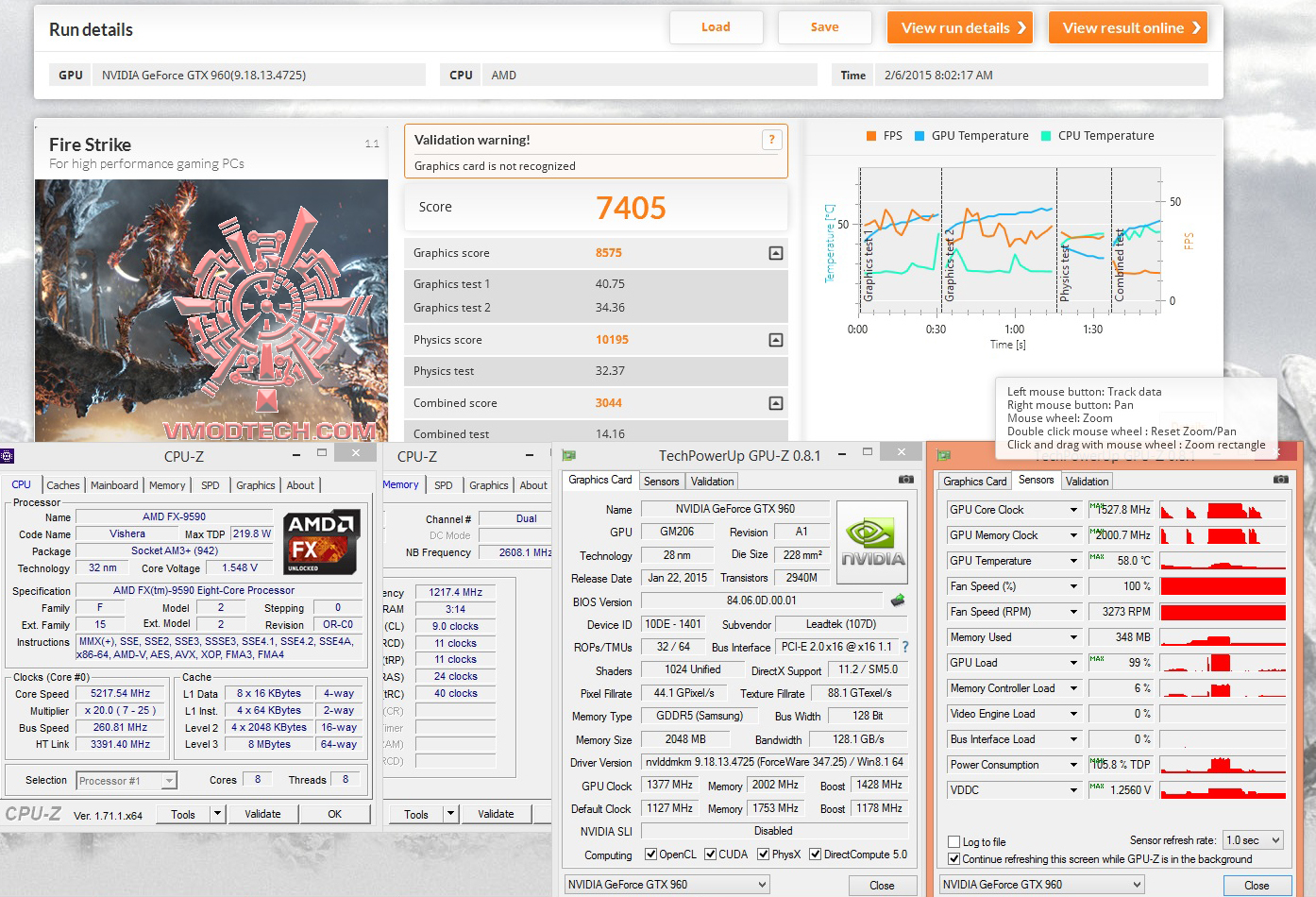This screenshot has width=1316, height=897.
Task: Click the blue GPU Temperature legend swatch
Action: [920, 136]
